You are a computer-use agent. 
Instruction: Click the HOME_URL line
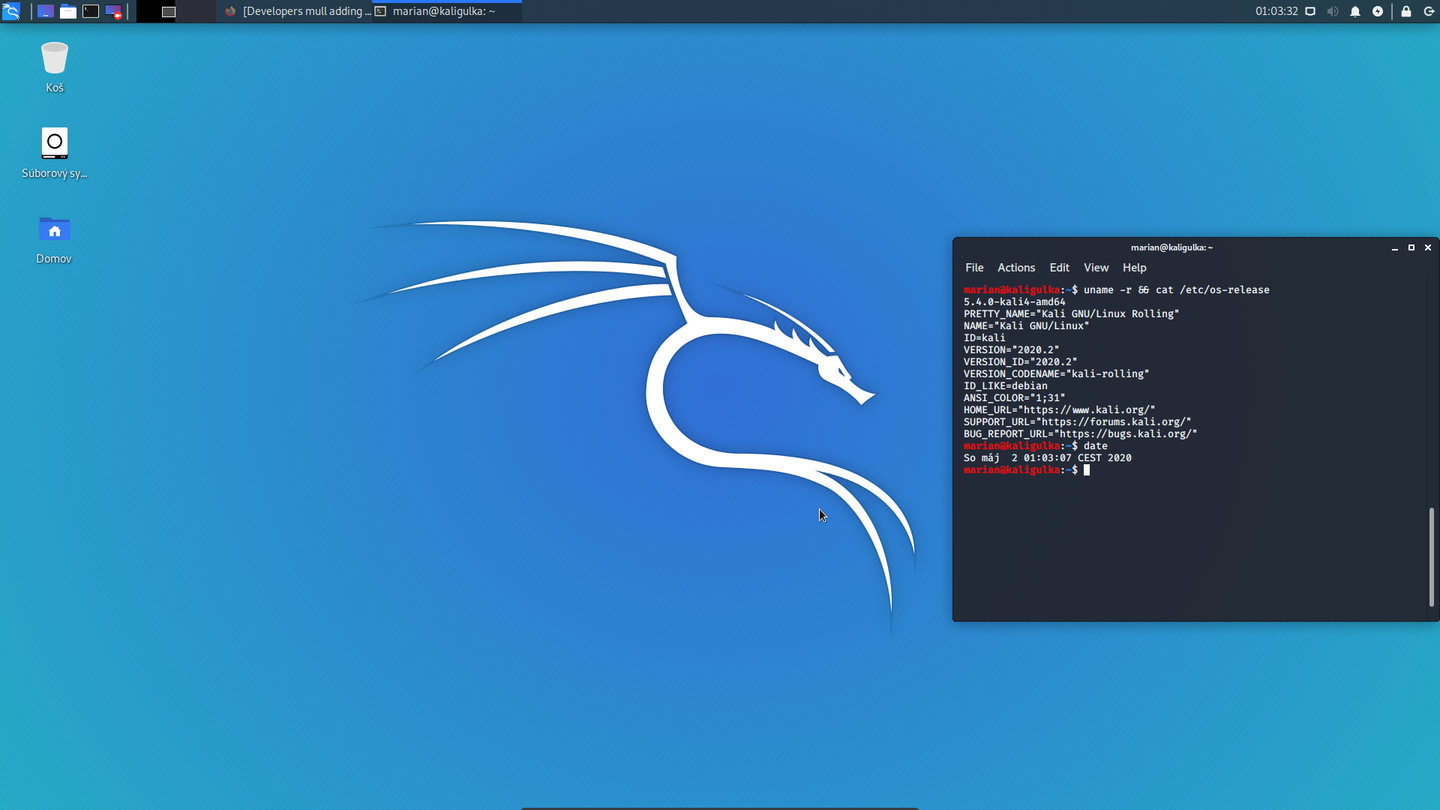pyautogui.click(x=1060, y=410)
